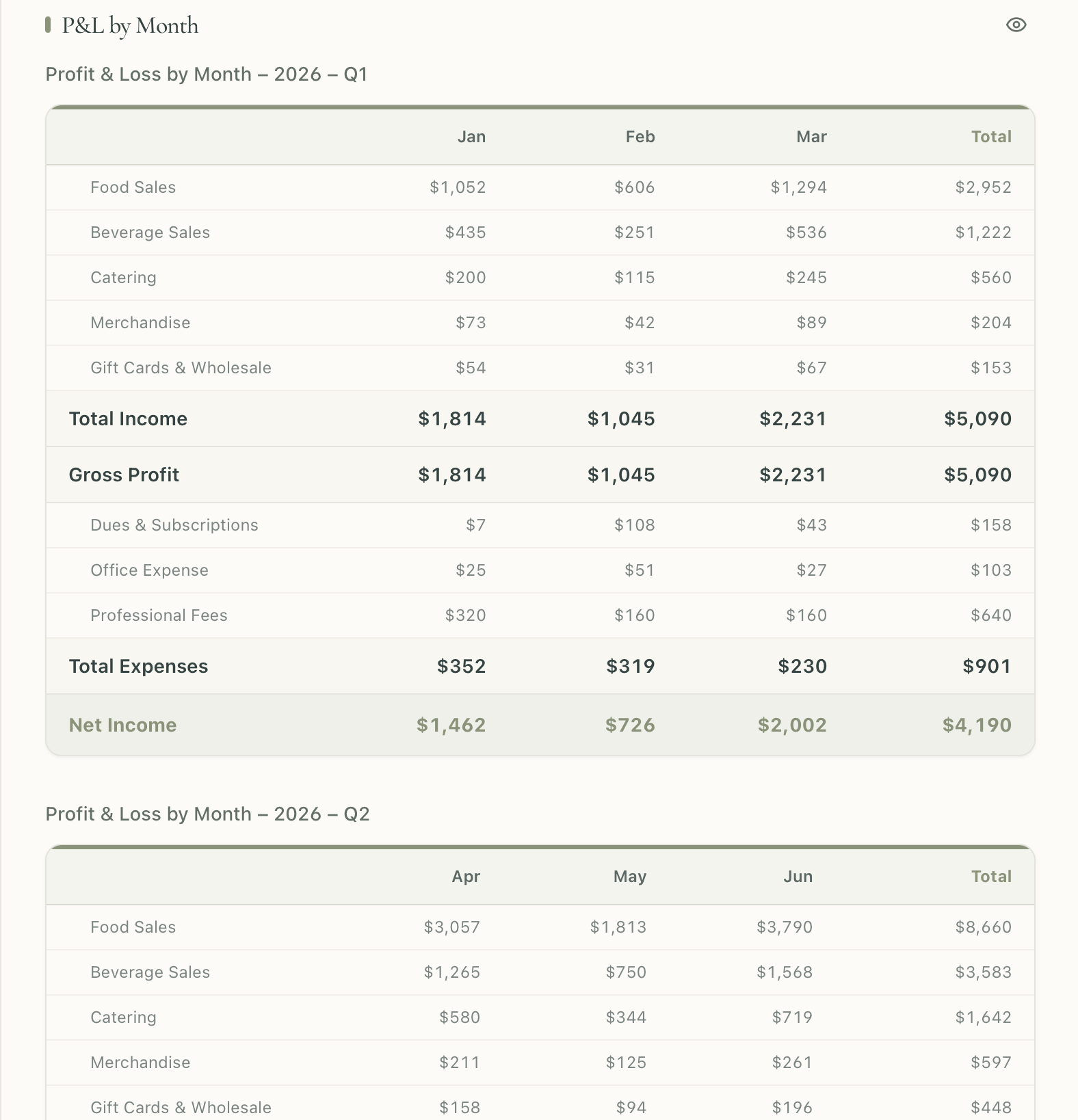Click the Total Expenses row label

point(138,666)
